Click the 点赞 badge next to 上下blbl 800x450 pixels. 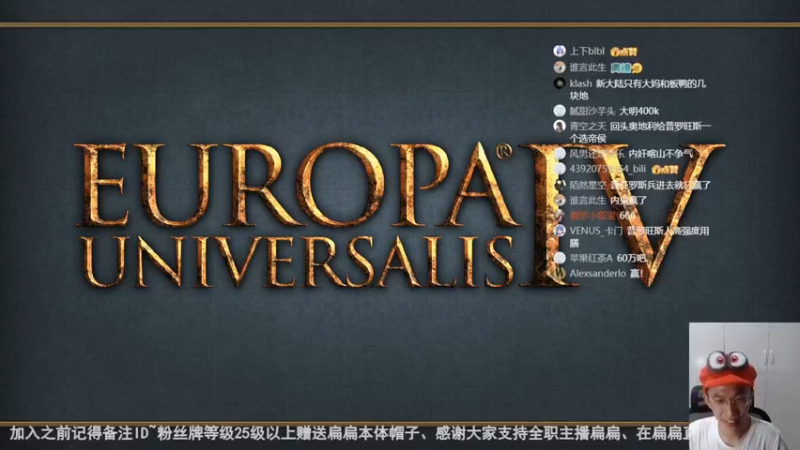[624, 52]
